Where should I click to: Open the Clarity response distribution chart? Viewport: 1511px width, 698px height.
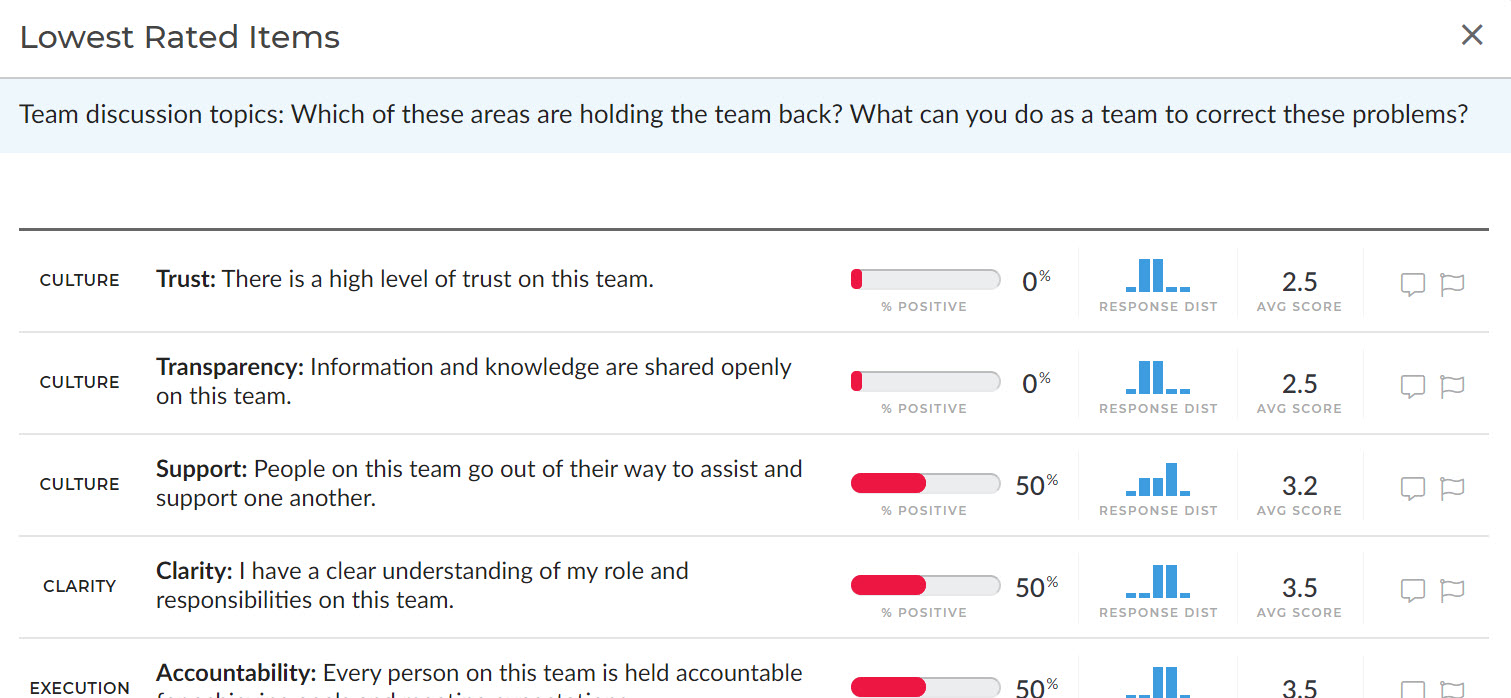tap(1158, 582)
